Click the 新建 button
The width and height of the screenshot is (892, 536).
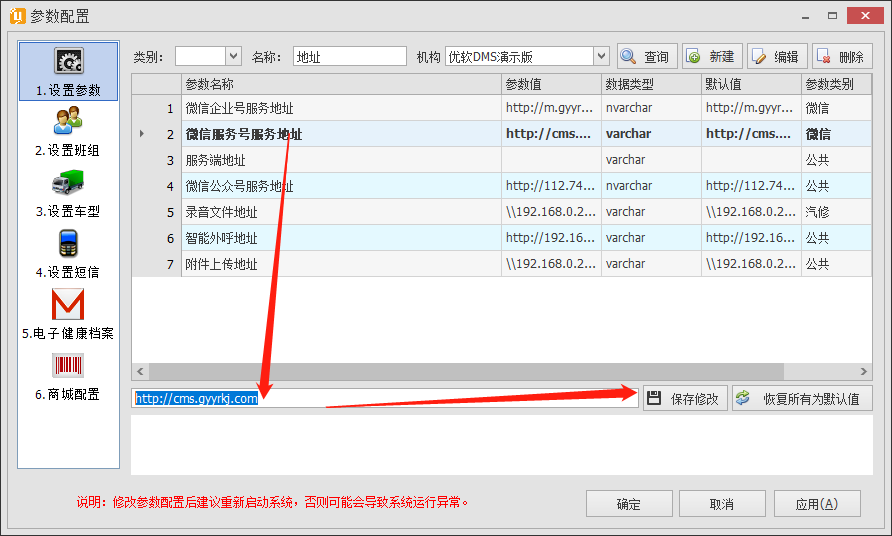pos(712,56)
